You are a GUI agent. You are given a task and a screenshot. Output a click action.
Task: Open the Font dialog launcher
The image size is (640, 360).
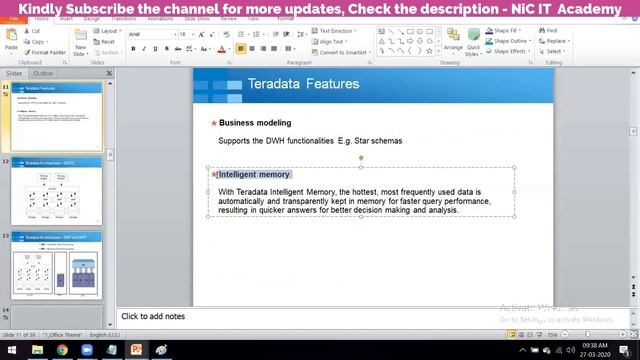click(229, 62)
